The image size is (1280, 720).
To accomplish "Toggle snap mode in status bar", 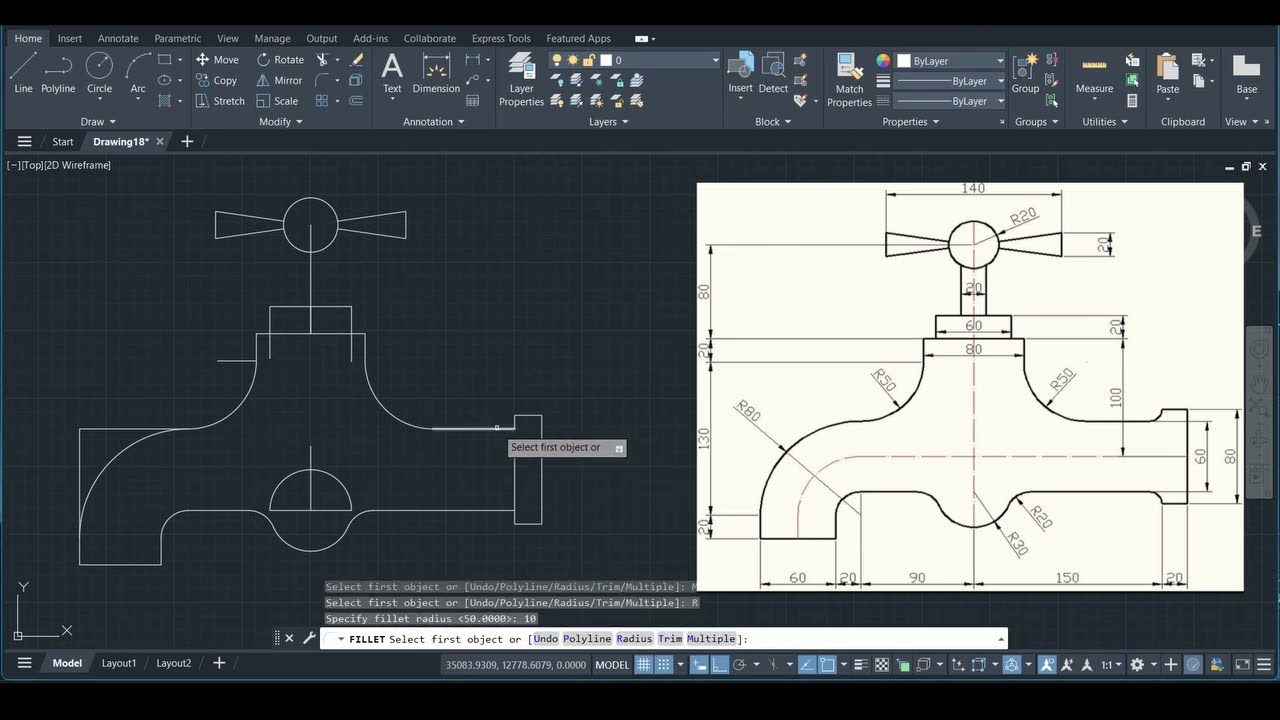I will point(663,664).
